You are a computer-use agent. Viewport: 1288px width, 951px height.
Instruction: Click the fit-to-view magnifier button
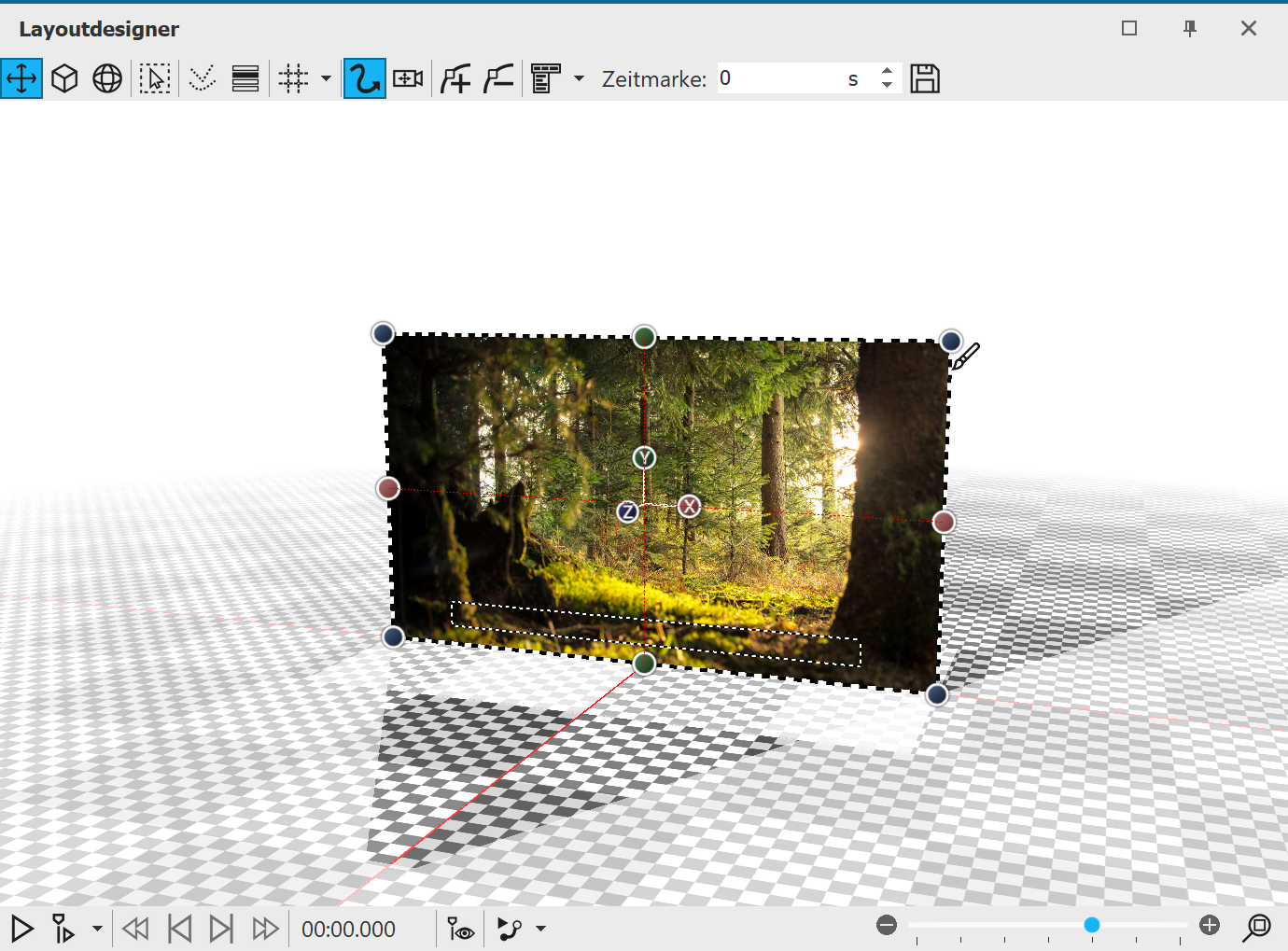(1257, 929)
